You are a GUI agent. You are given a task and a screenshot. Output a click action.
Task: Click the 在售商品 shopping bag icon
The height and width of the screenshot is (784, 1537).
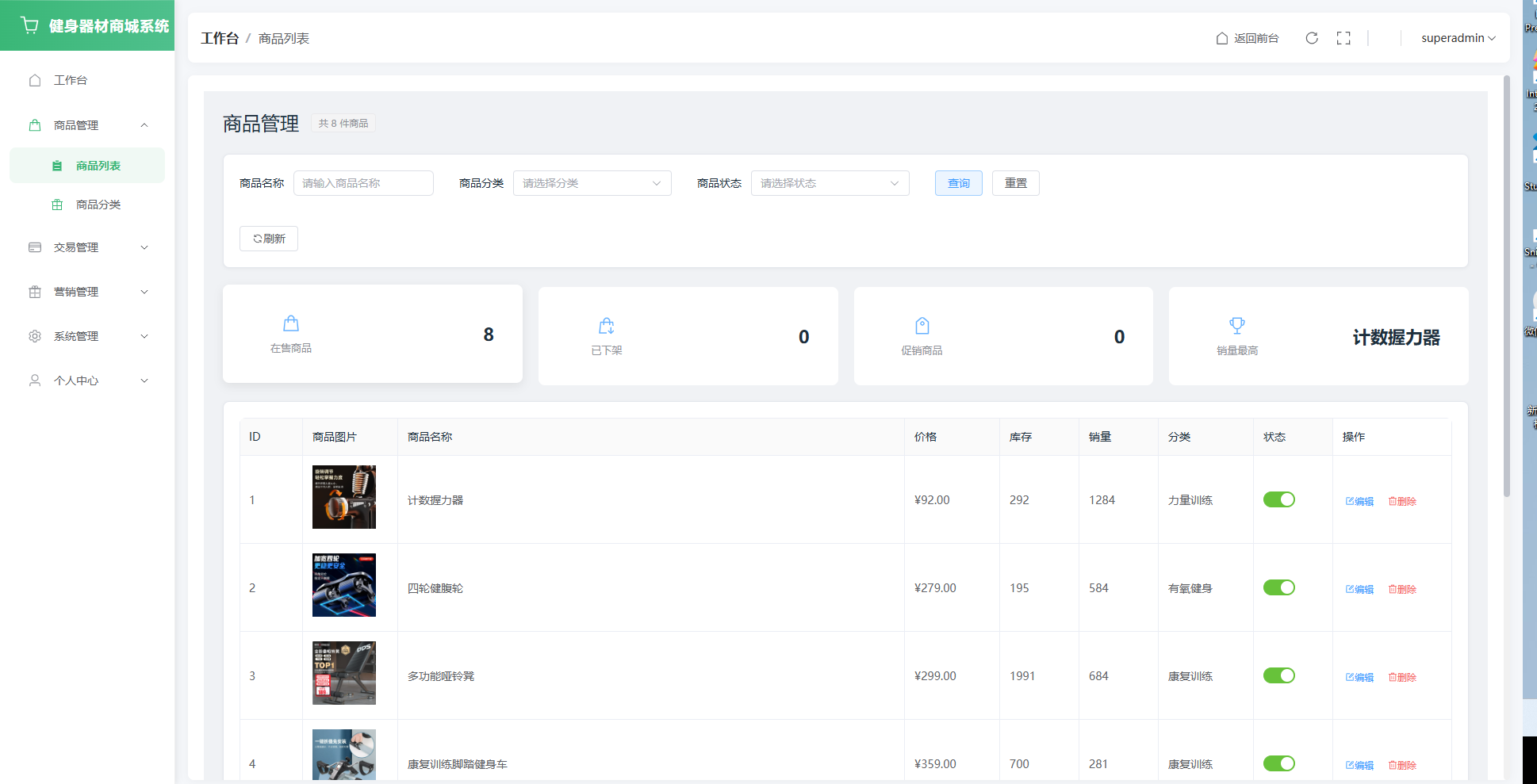click(x=291, y=323)
